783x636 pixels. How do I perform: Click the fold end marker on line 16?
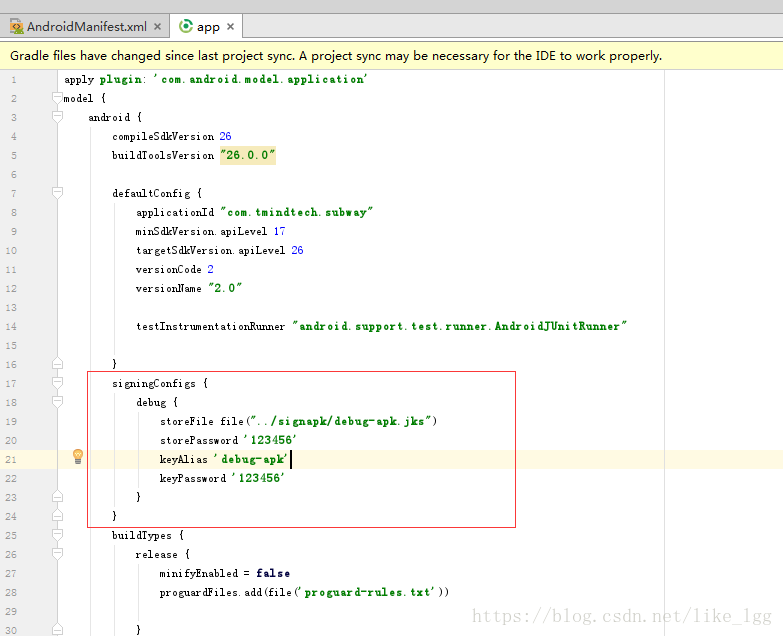tap(57, 363)
